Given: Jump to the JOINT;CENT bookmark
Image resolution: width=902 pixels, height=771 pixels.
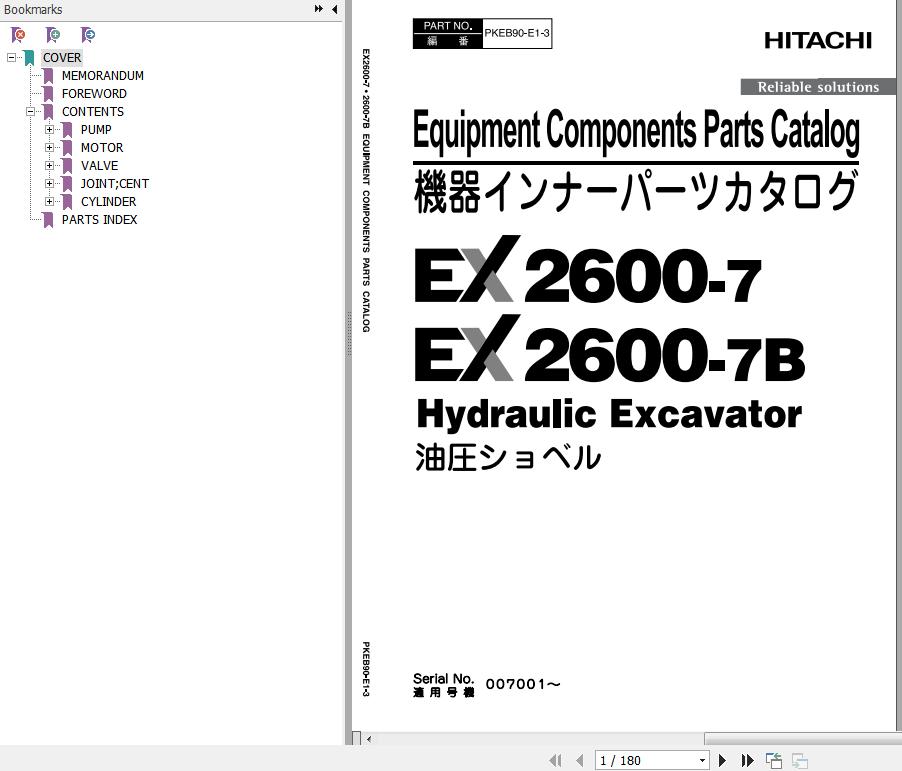Looking at the screenshot, I should [114, 184].
